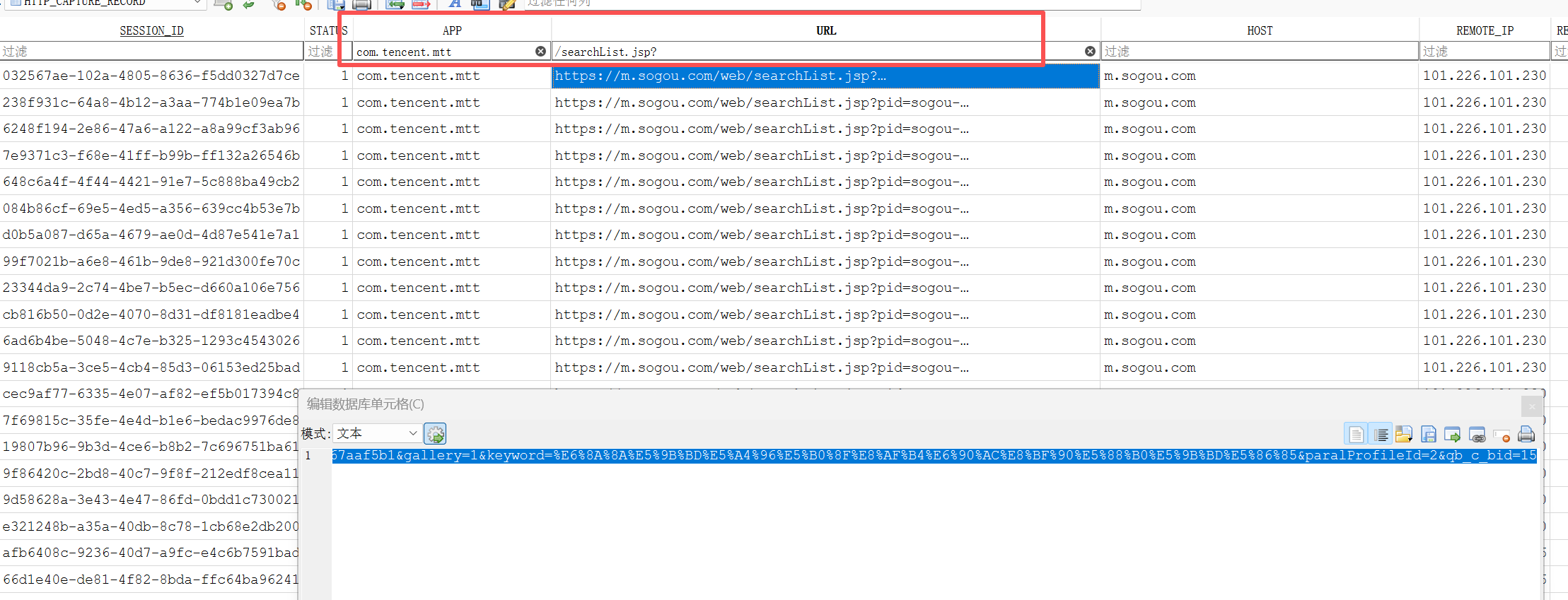Click the URL cell in row 648c6a4f
Viewport: 1568px width, 600px height.
(x=825, y=182)
